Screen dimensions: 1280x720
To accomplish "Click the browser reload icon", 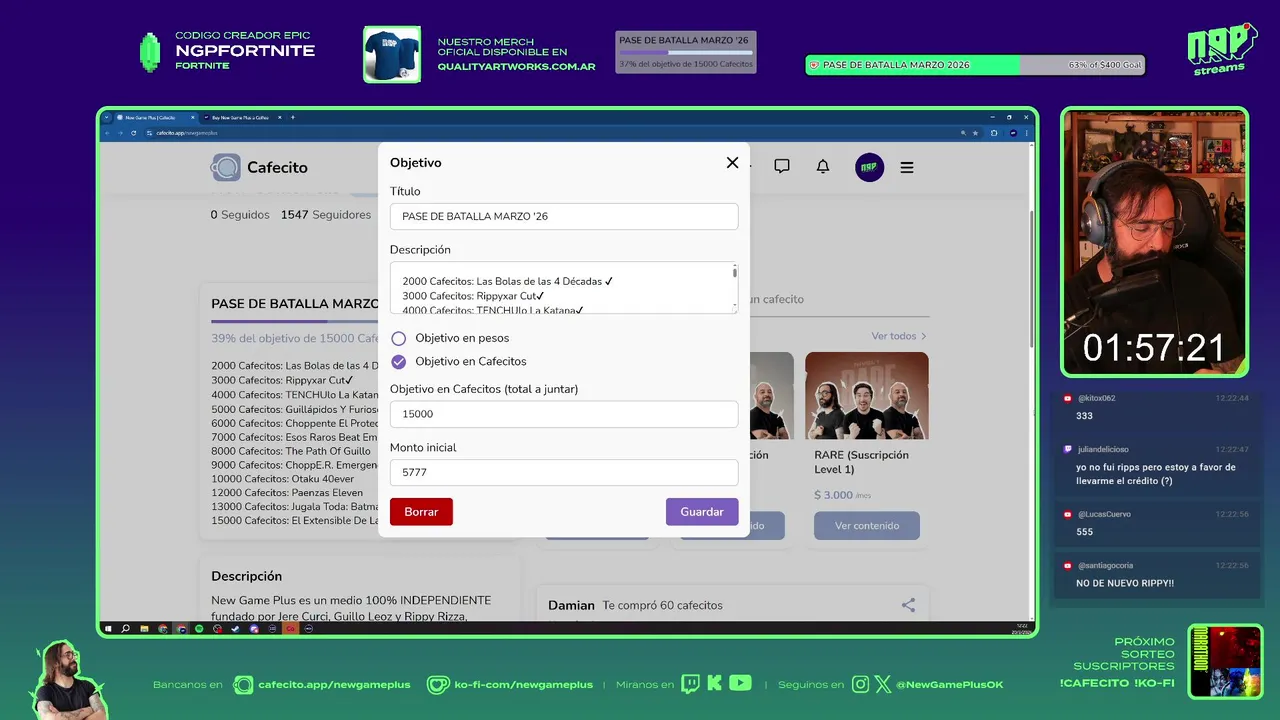I will 133,132.
